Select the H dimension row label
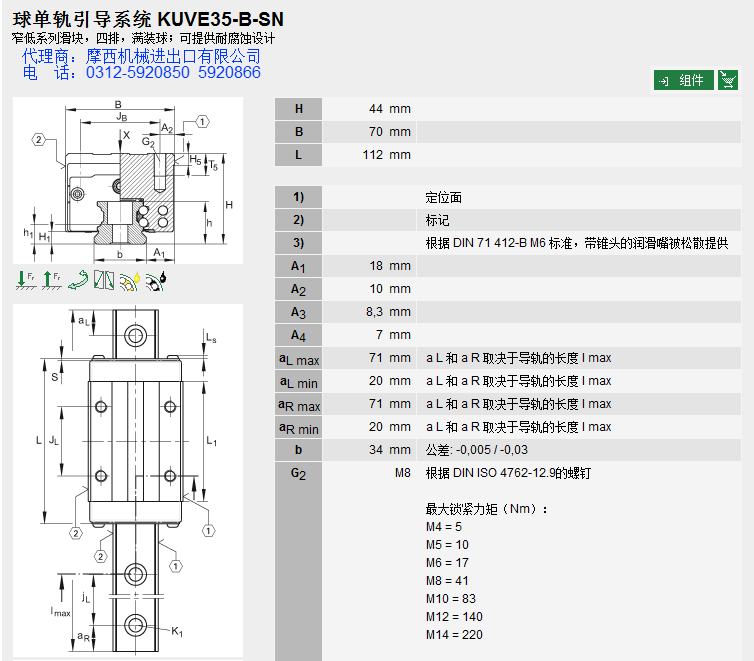The image size is (754, 661). [x=298, y=109]
